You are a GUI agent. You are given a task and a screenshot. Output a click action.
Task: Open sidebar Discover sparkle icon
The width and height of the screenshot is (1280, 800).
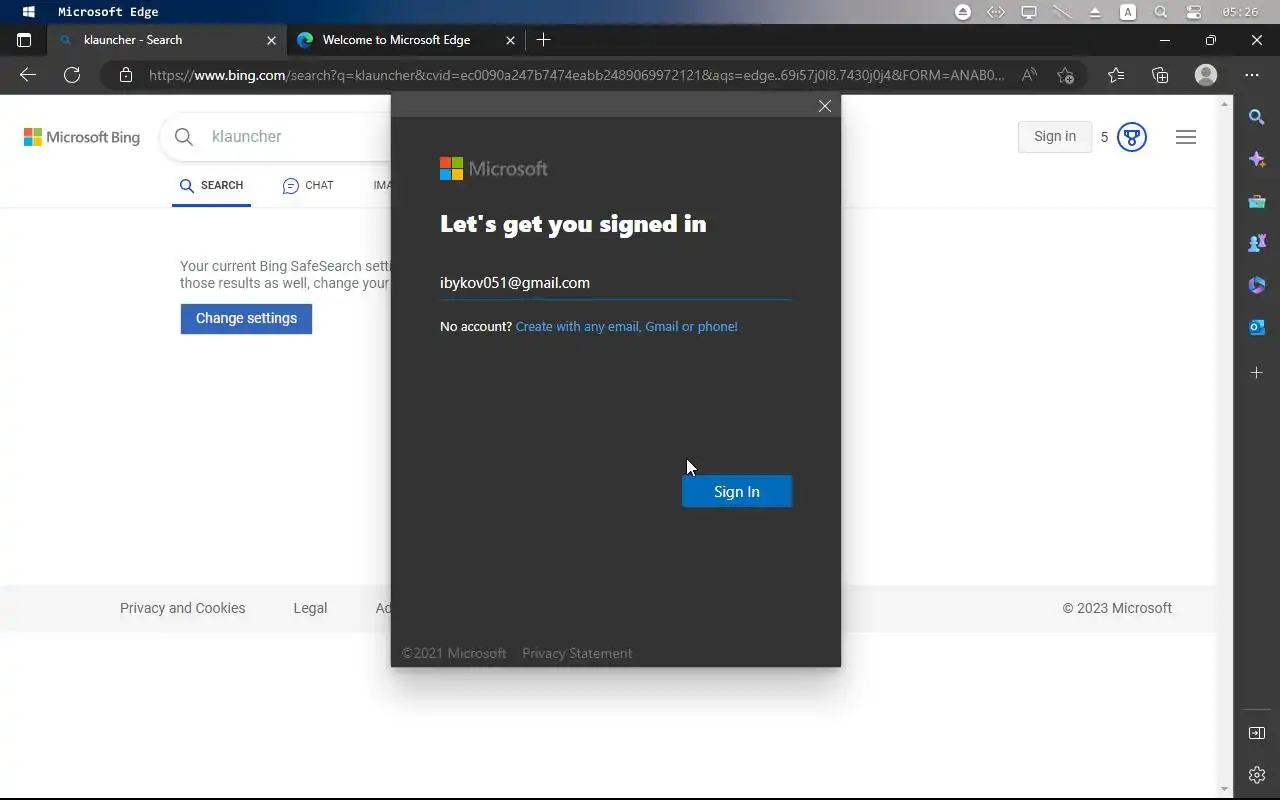click(x=1257, y=160)
